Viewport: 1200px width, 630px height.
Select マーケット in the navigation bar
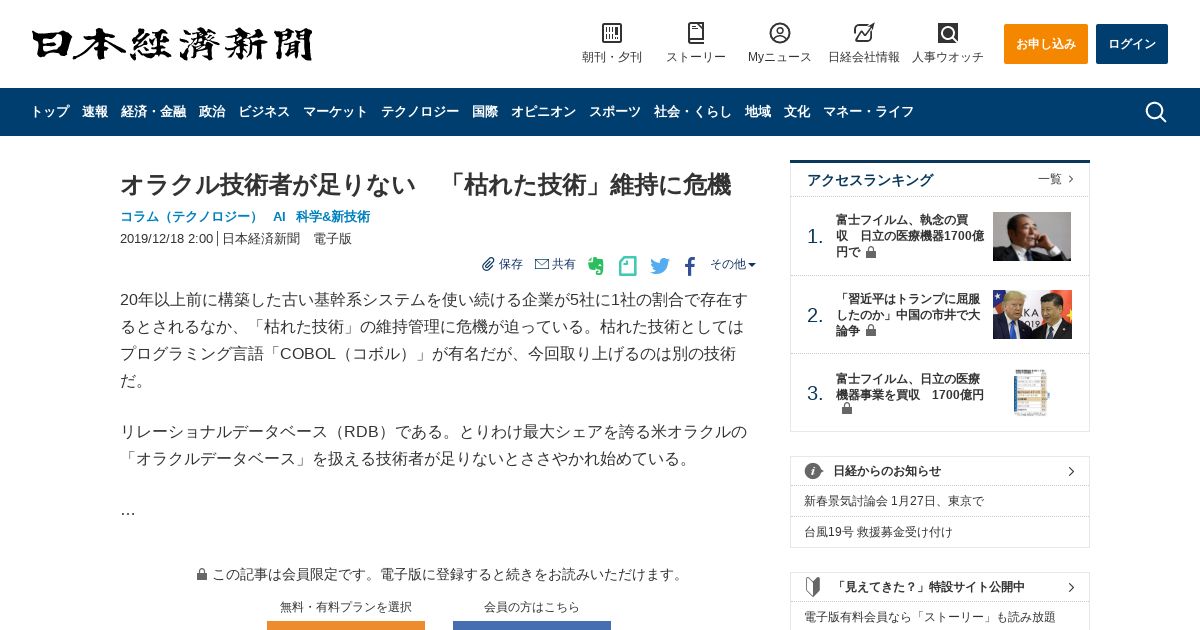[x=335, y=112]
